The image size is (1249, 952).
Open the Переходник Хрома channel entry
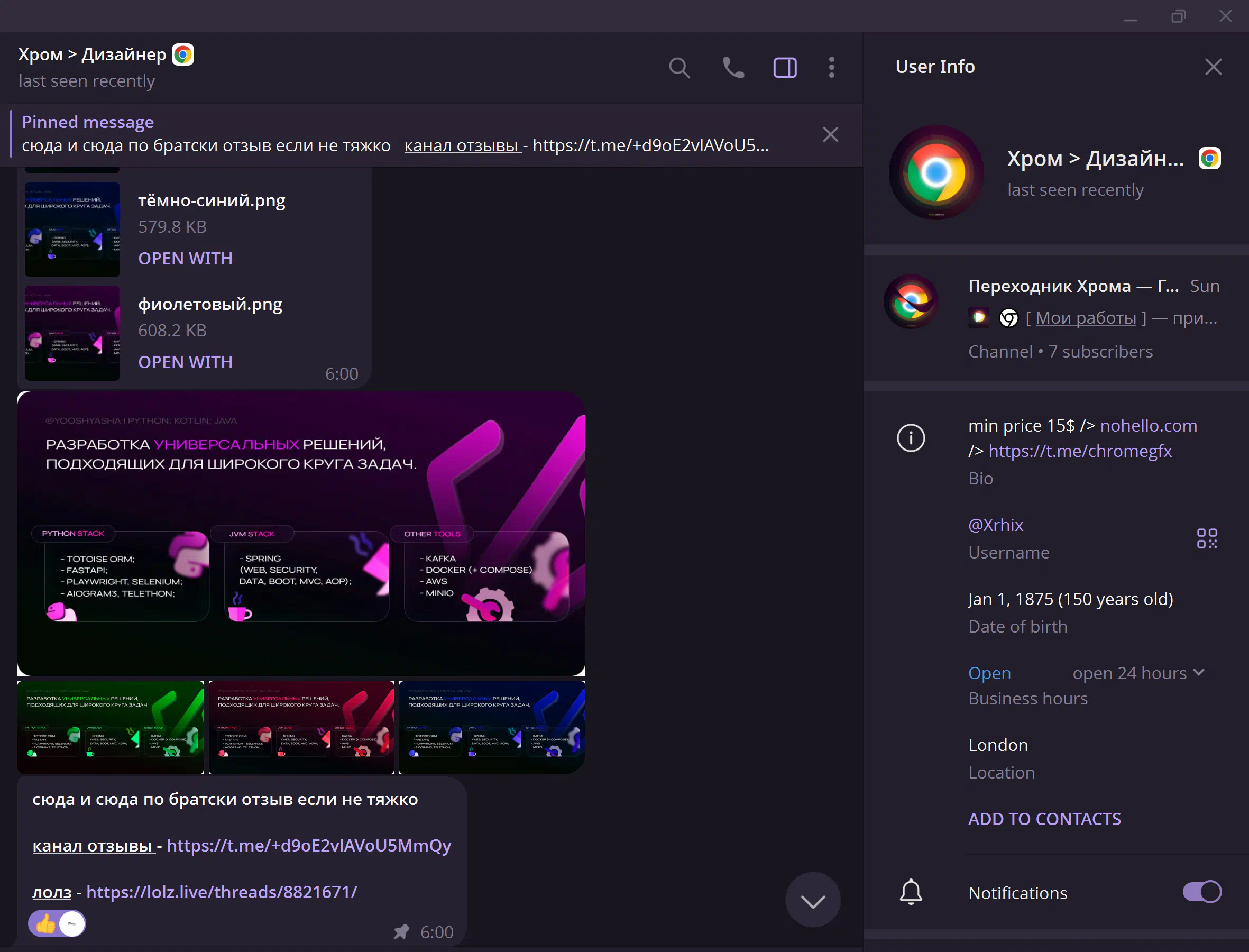[1056, 318]
